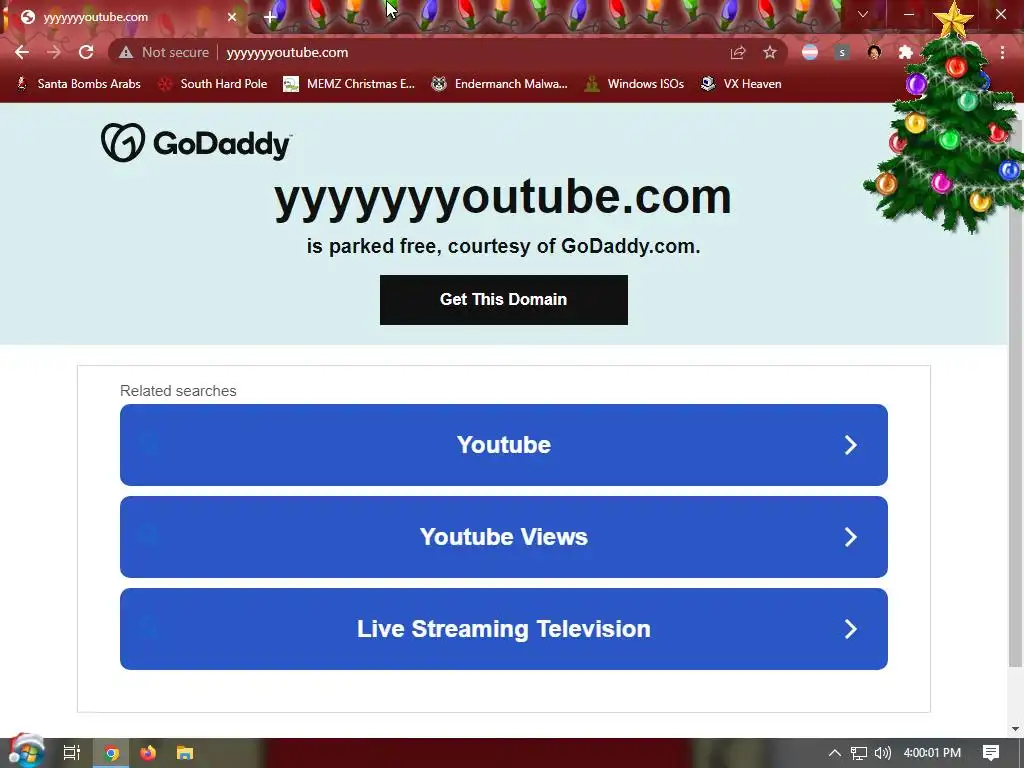This screenshot has height=768, width=1024.
Task: Open the Endermanch Malwa... bookmark
Action: coord(499,84)
